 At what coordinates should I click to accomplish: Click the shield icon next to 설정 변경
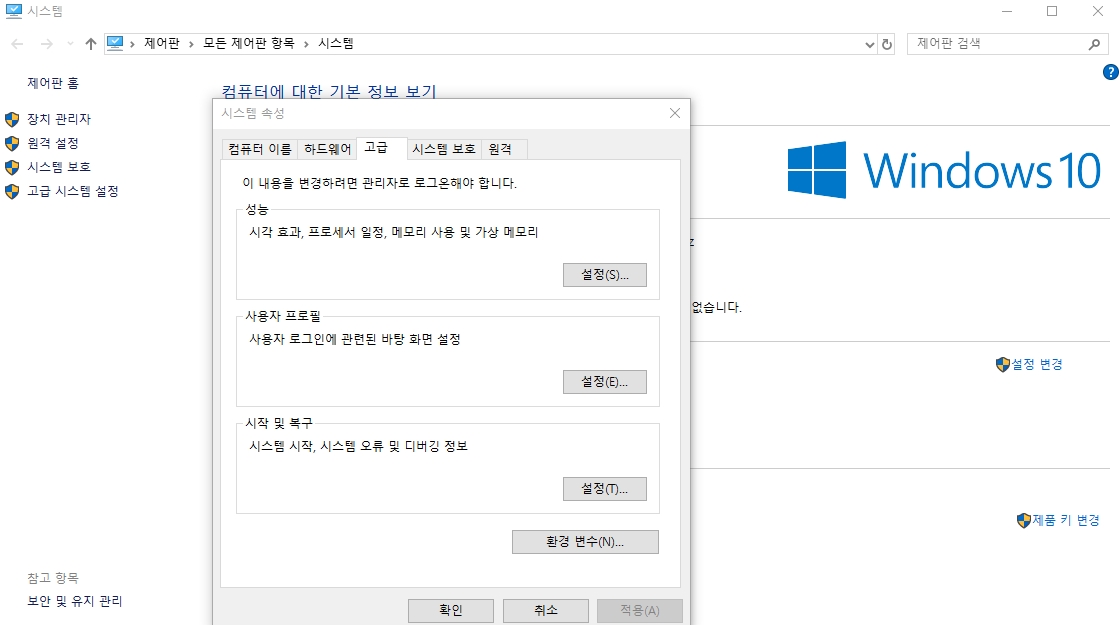pos(1003,365)
